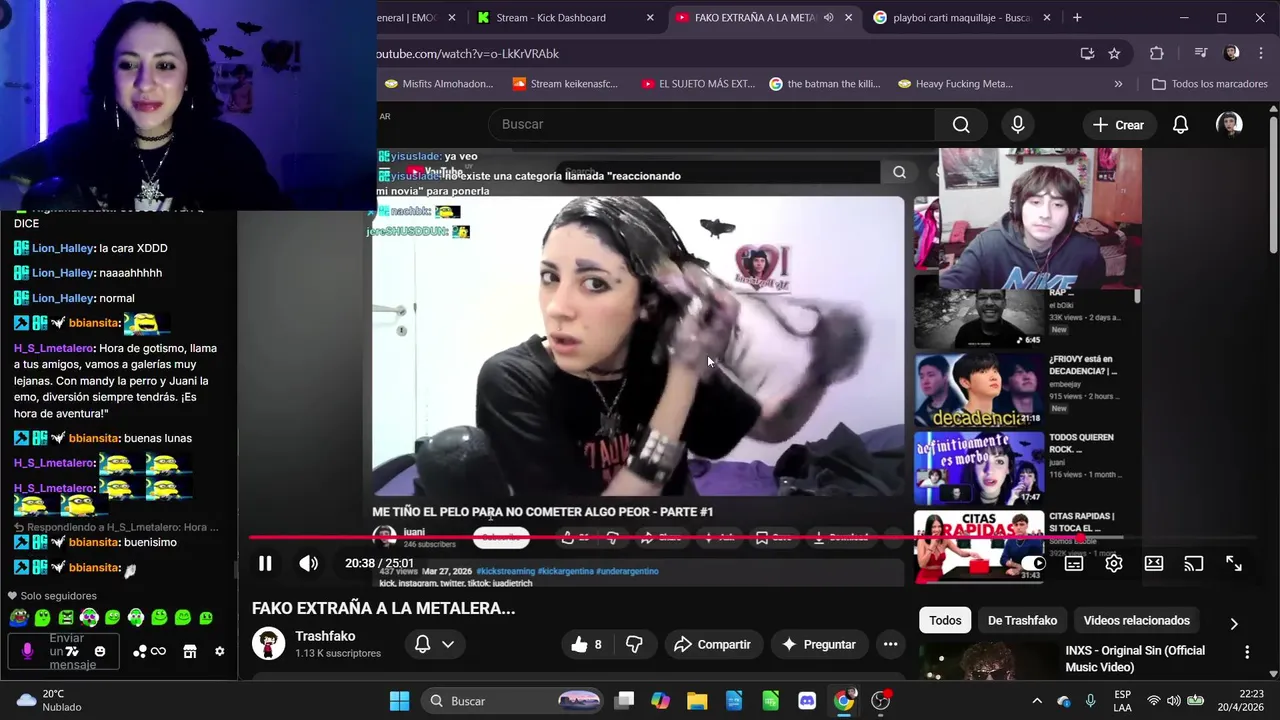Mute the video using the speaker icon
The image size is (1280, 720).
tap(309, 563)
